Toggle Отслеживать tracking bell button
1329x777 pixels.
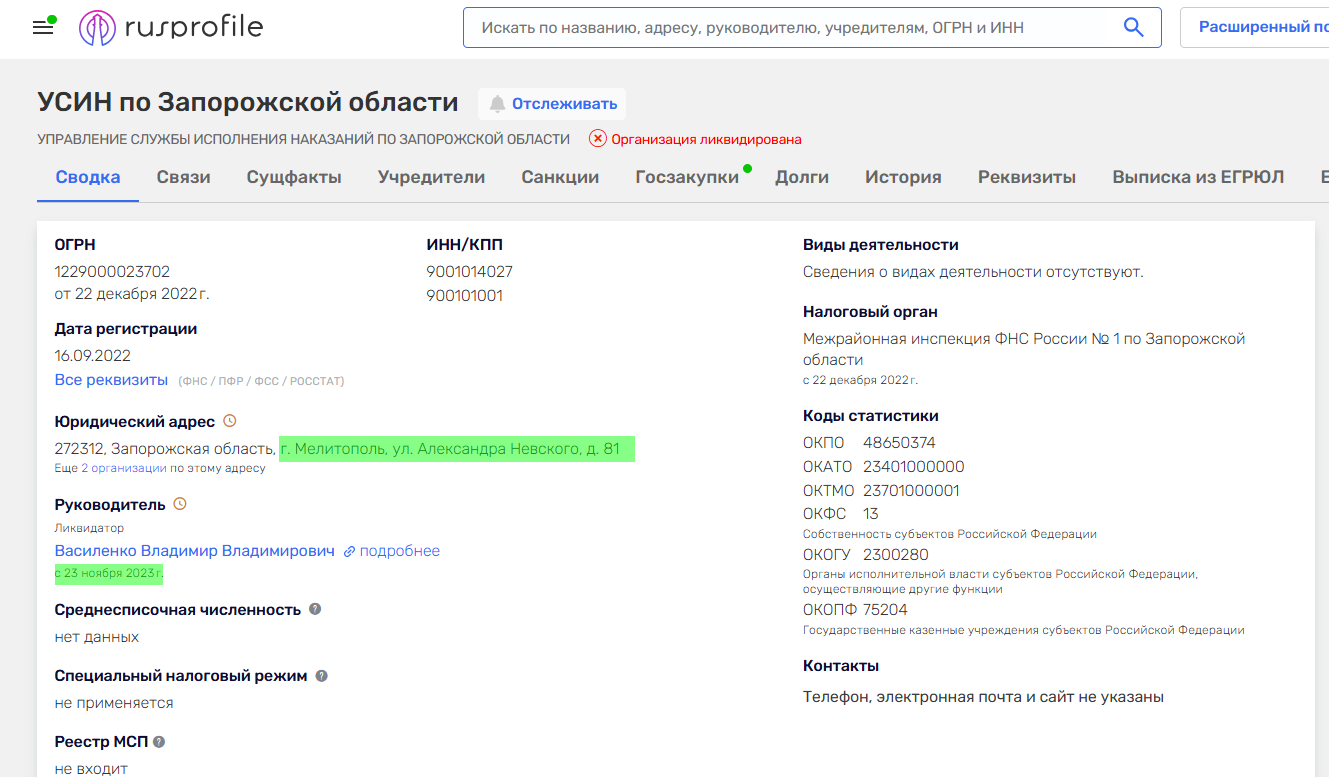[553, 104]
